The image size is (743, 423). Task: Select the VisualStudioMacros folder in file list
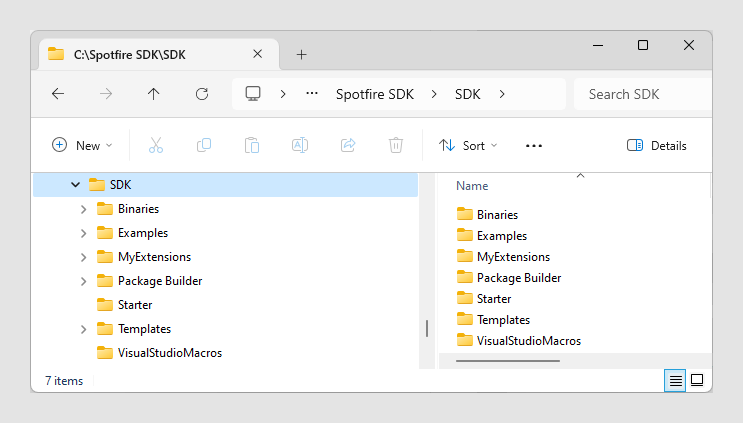click(519, 341)
